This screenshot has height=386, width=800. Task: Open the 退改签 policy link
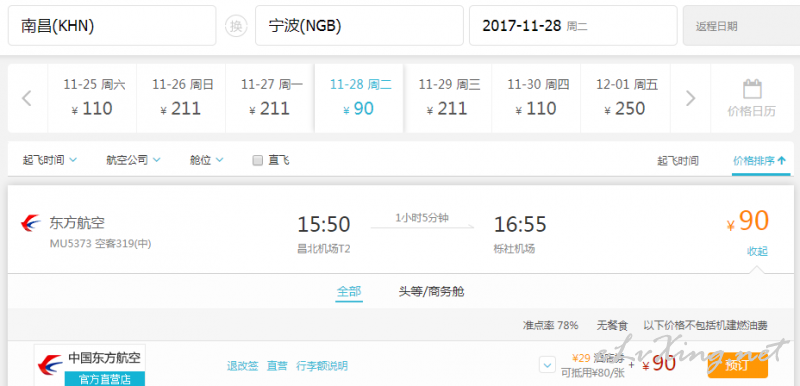coord(243,366)
